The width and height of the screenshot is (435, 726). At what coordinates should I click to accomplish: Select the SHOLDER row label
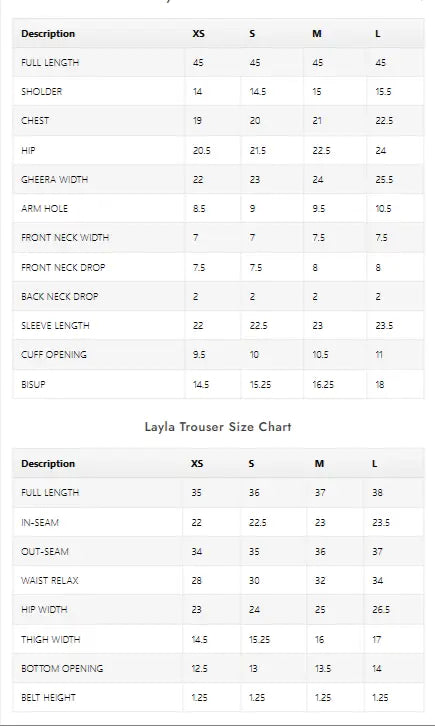click(42, 91)
